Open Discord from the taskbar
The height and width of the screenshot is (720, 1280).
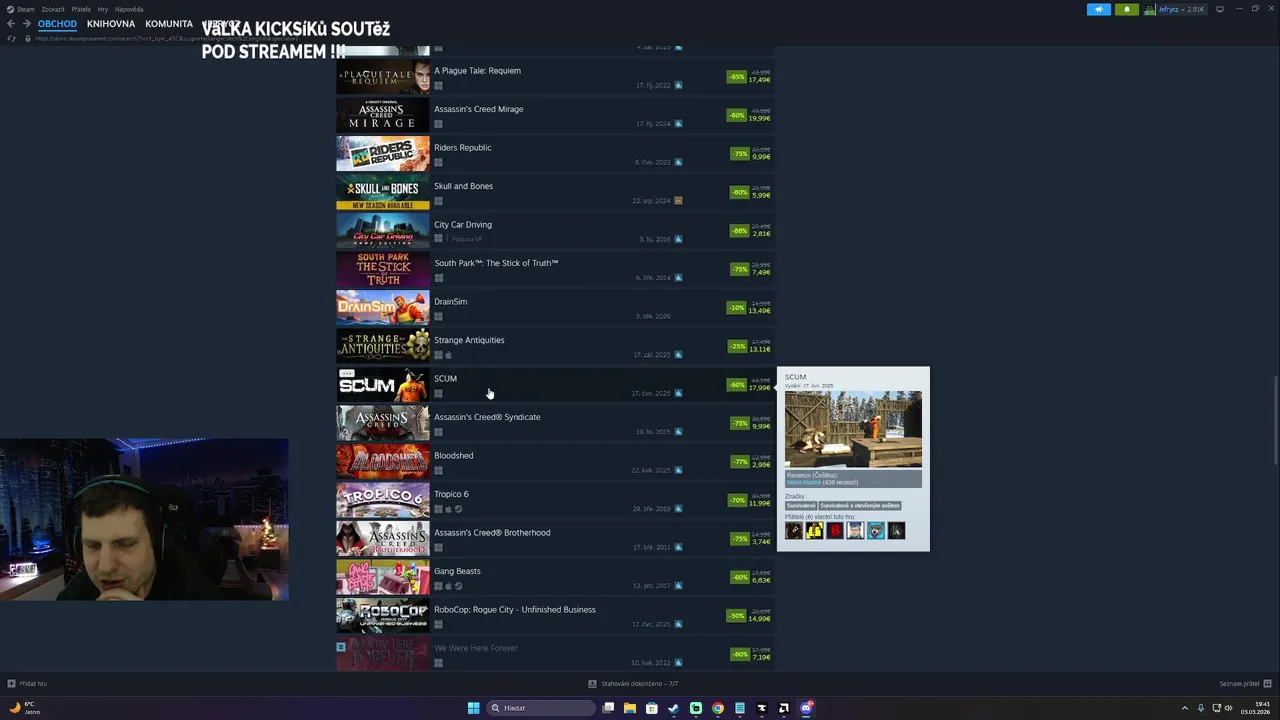tap(806, 708)
